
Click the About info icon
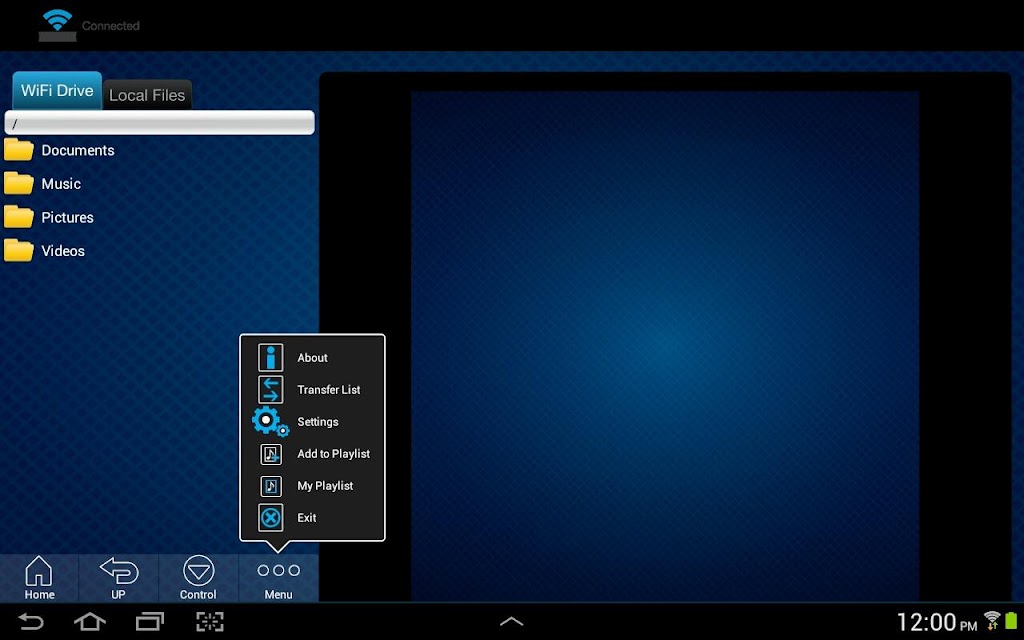point(270,358)
